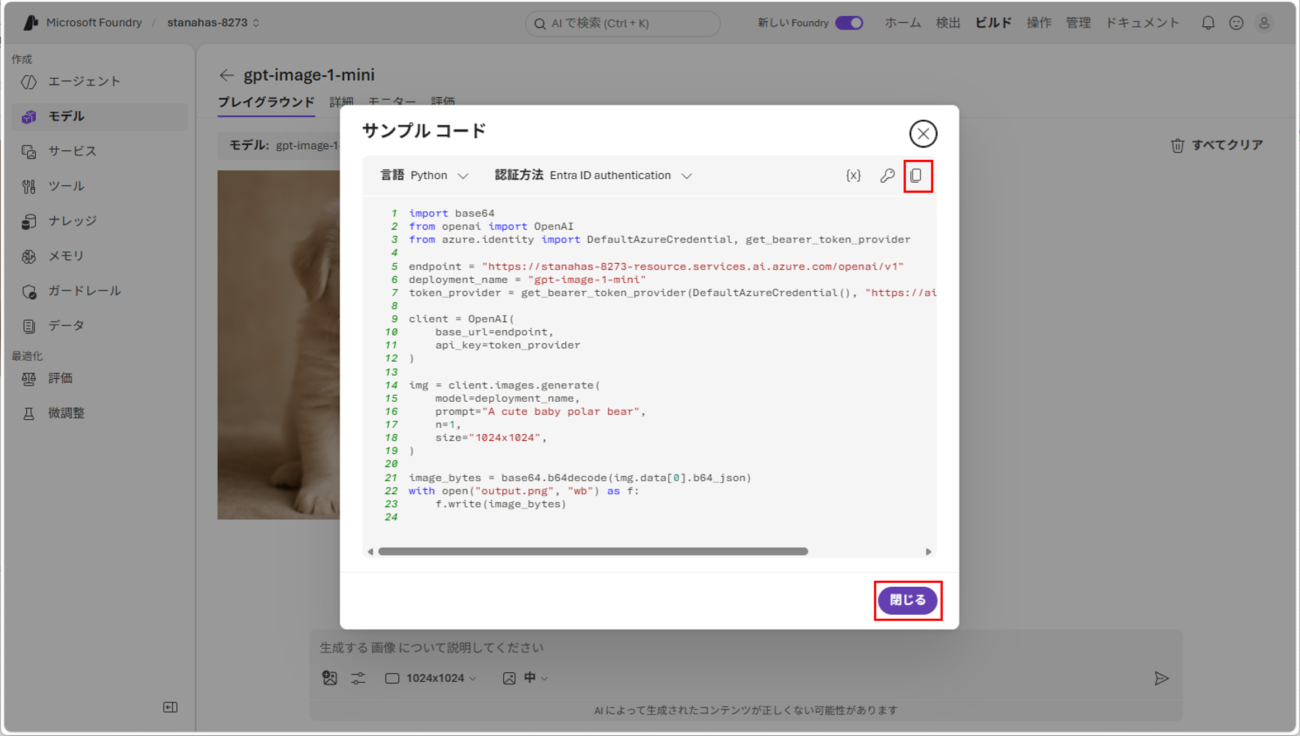Open 評価 in the sidebar
Screen dimensions: 1300x736
pos(100,378)
